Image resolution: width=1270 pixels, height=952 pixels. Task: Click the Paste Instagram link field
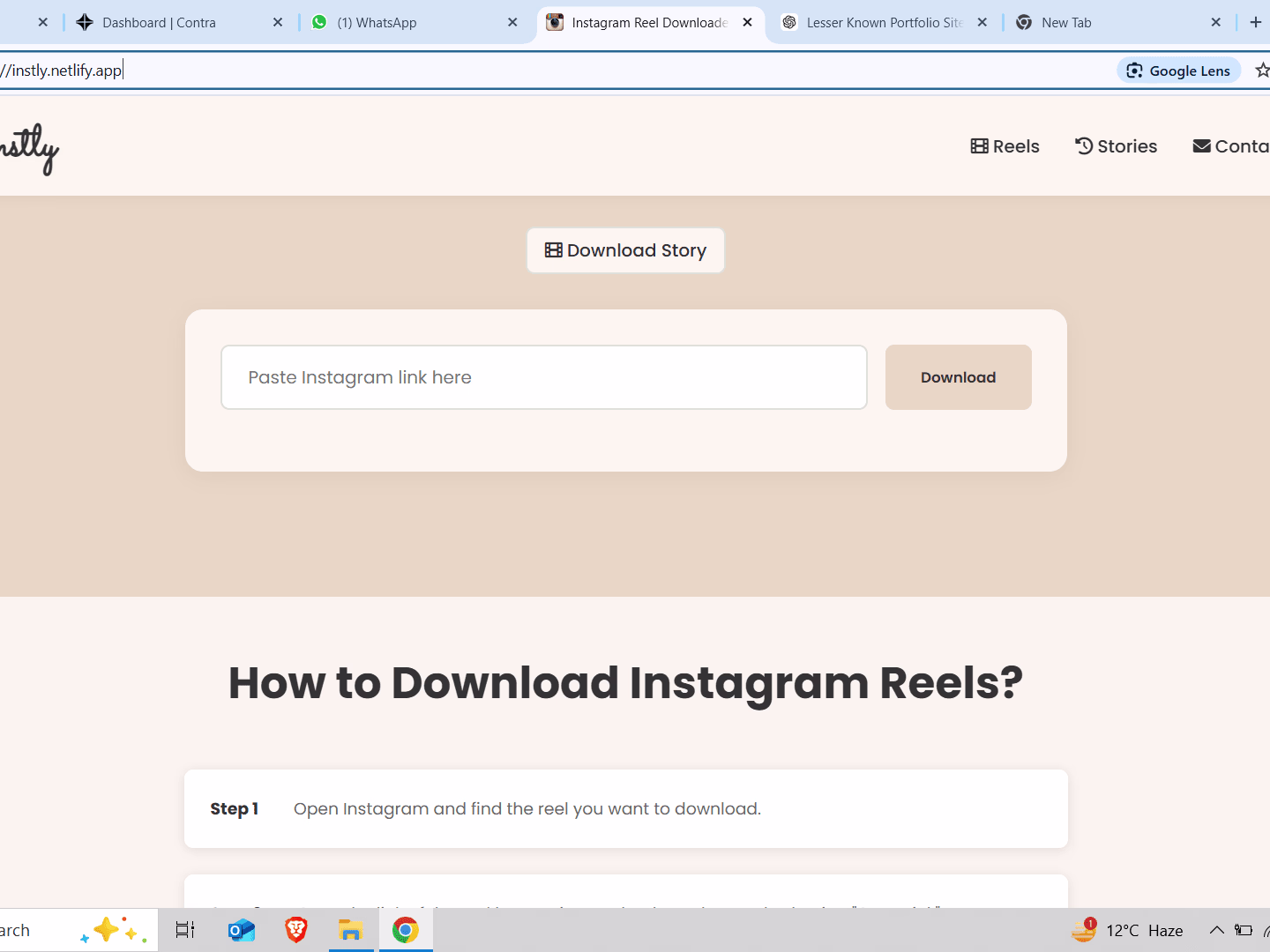point(543,377)
